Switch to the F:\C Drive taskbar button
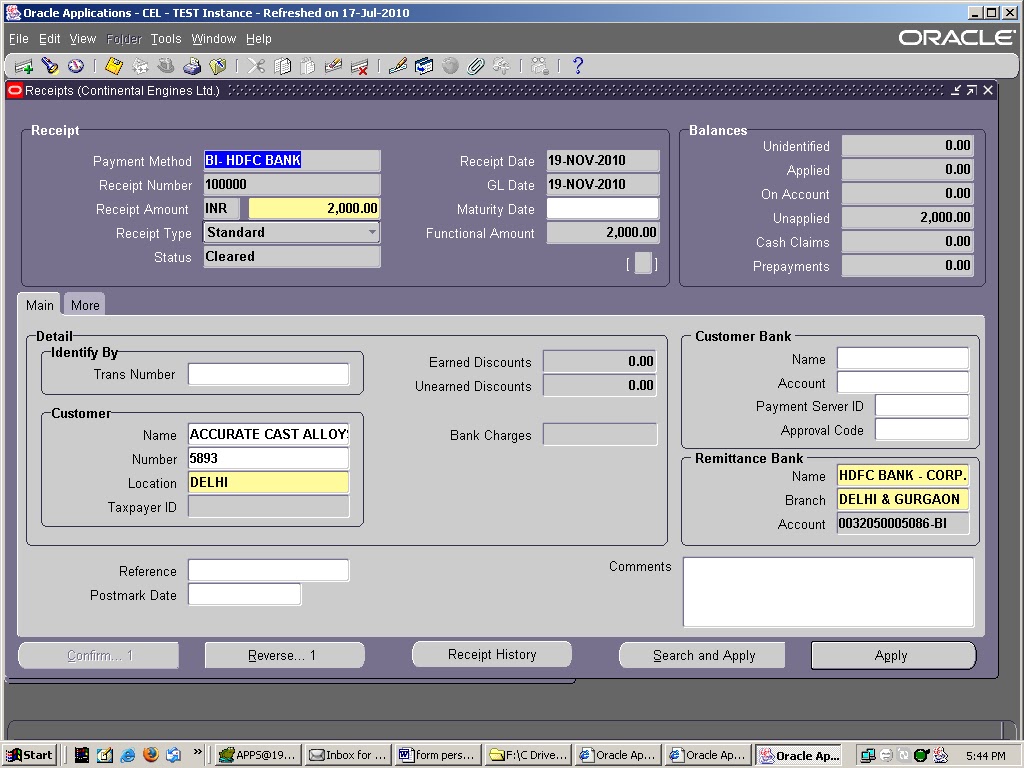Viewport: 1024px width, 768px height. point(529,755)
